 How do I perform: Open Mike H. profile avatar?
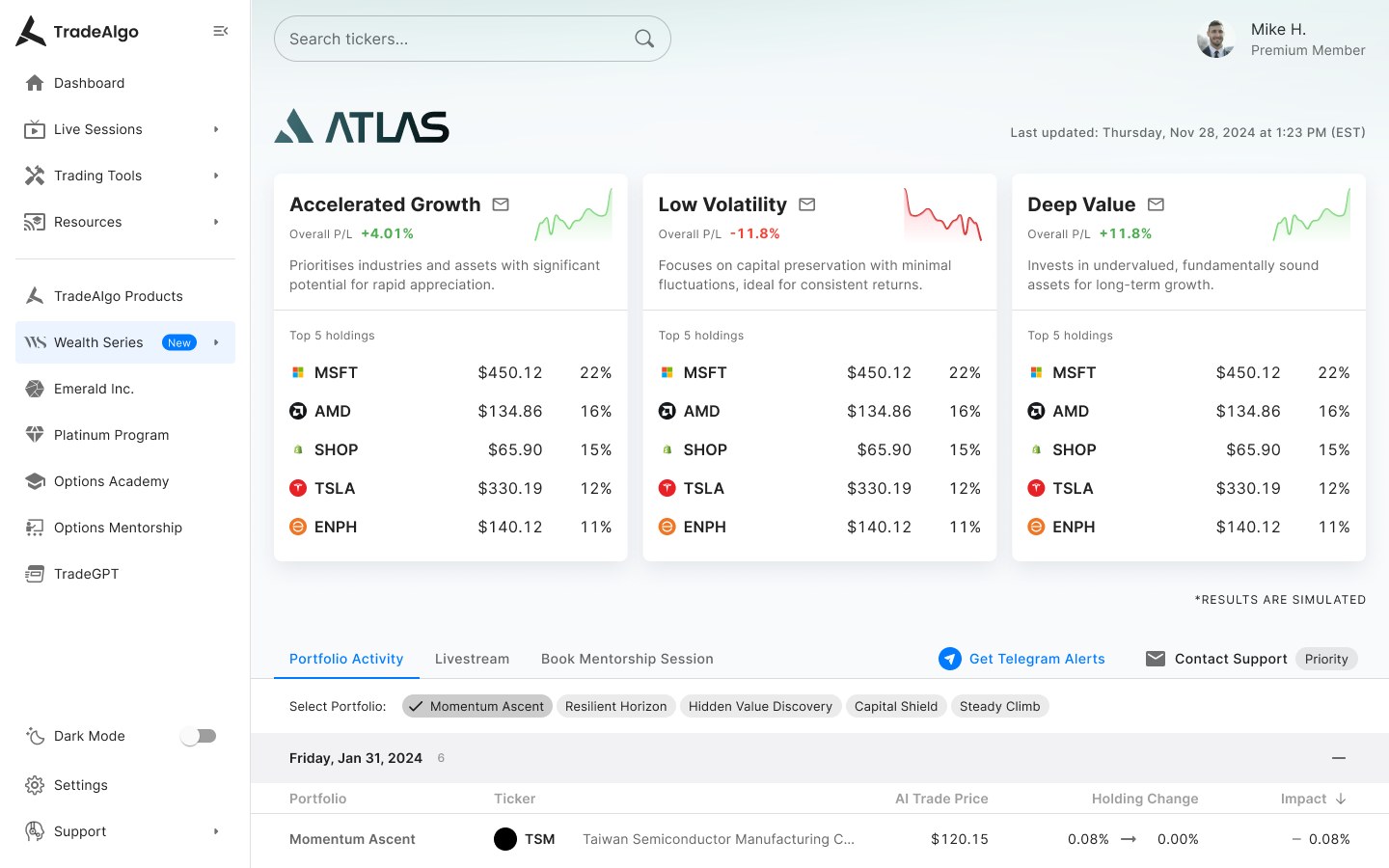pos(1216,39)
